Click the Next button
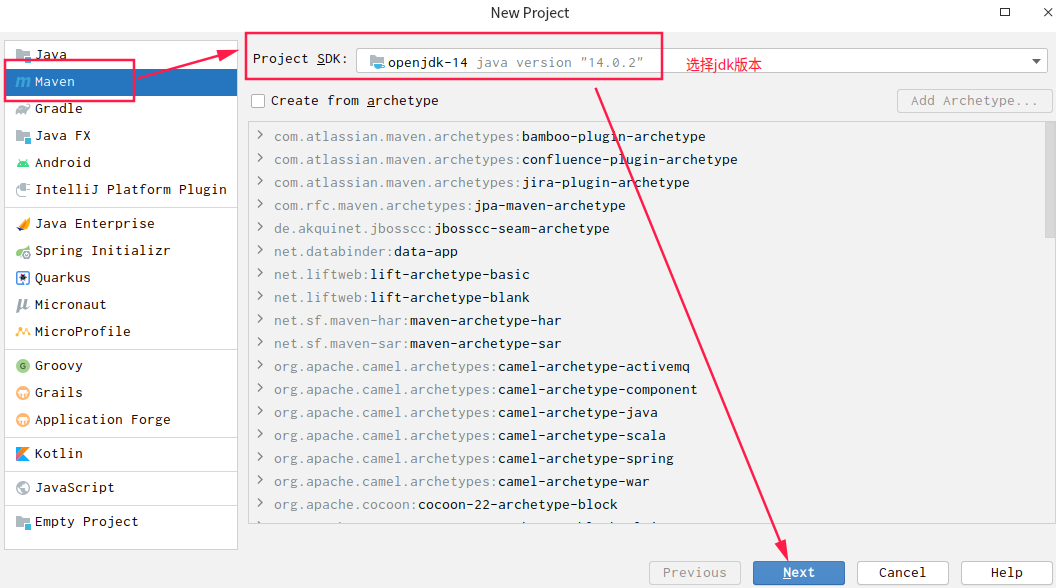The height and width of the screenshot is (588, 1056). pos(799,573)
